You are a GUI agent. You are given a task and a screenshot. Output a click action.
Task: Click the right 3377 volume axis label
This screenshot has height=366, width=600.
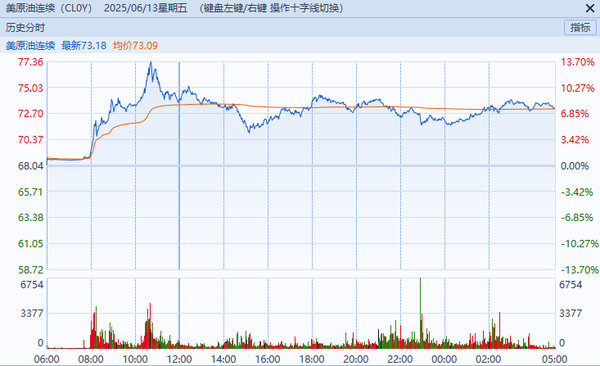tap(571, 314)
